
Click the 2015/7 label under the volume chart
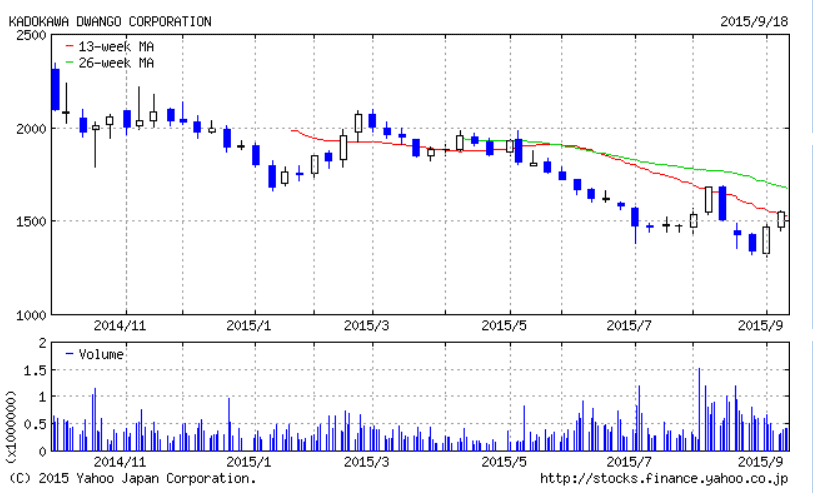(628, 461)
